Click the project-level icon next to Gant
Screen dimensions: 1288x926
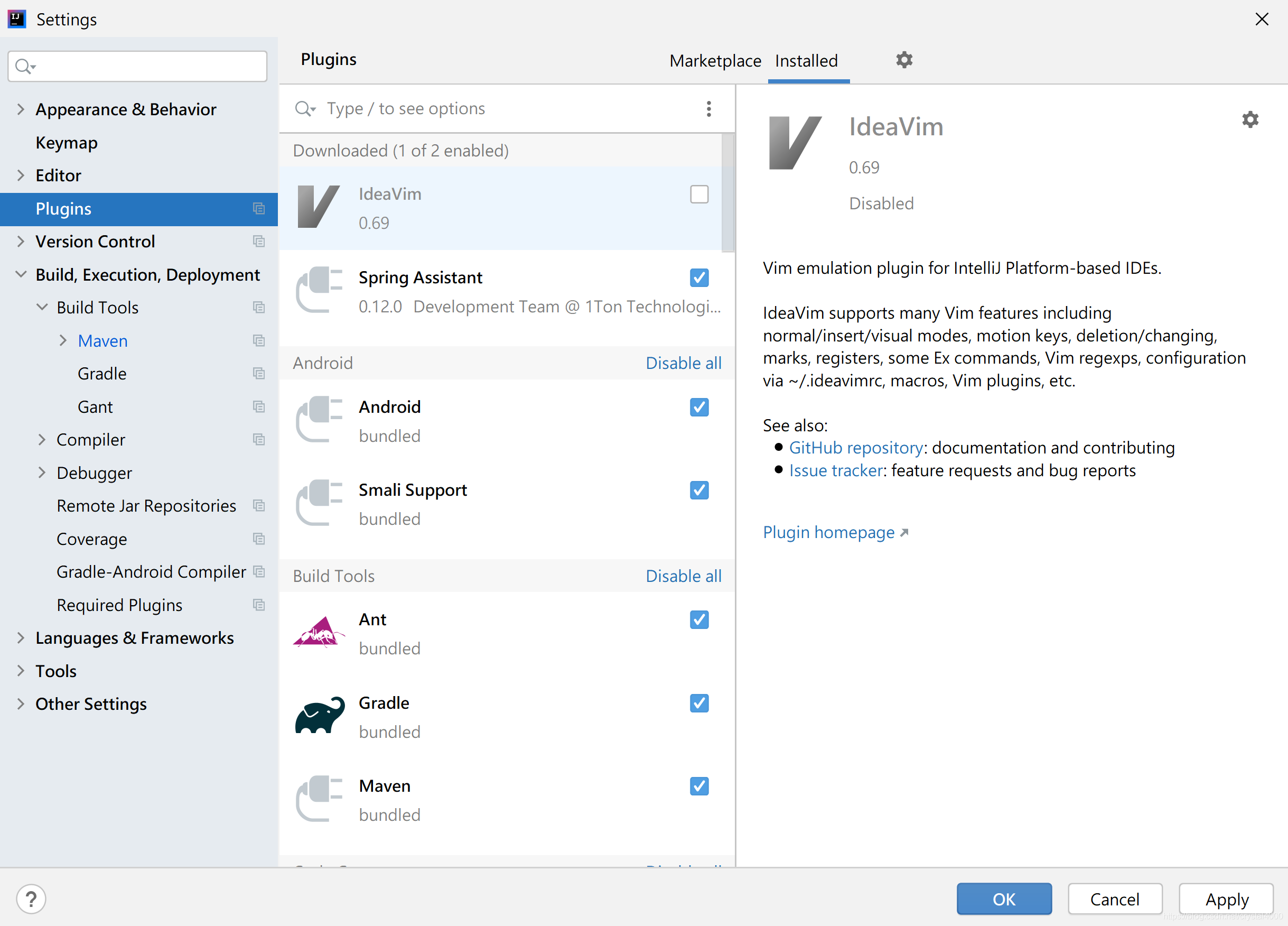point(259,407)
